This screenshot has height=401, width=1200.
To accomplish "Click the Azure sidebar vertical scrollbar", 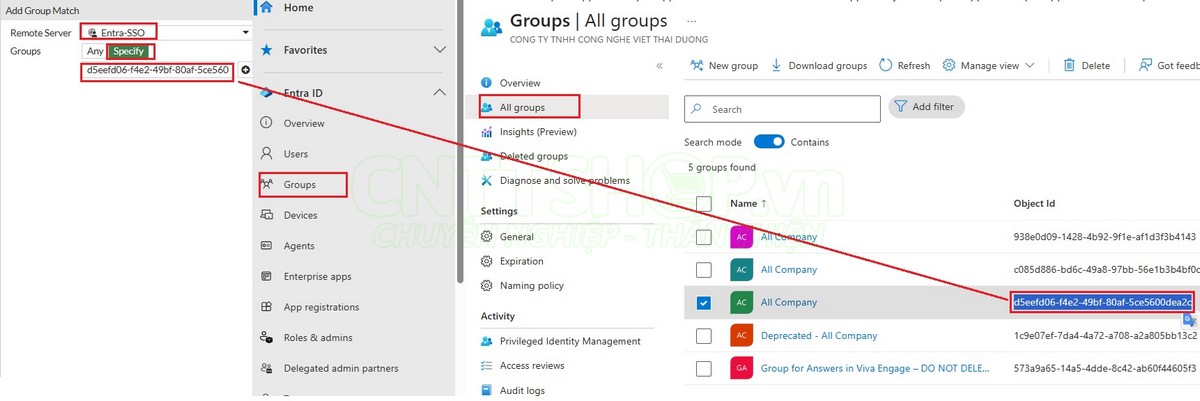I will tap(460, 140).
